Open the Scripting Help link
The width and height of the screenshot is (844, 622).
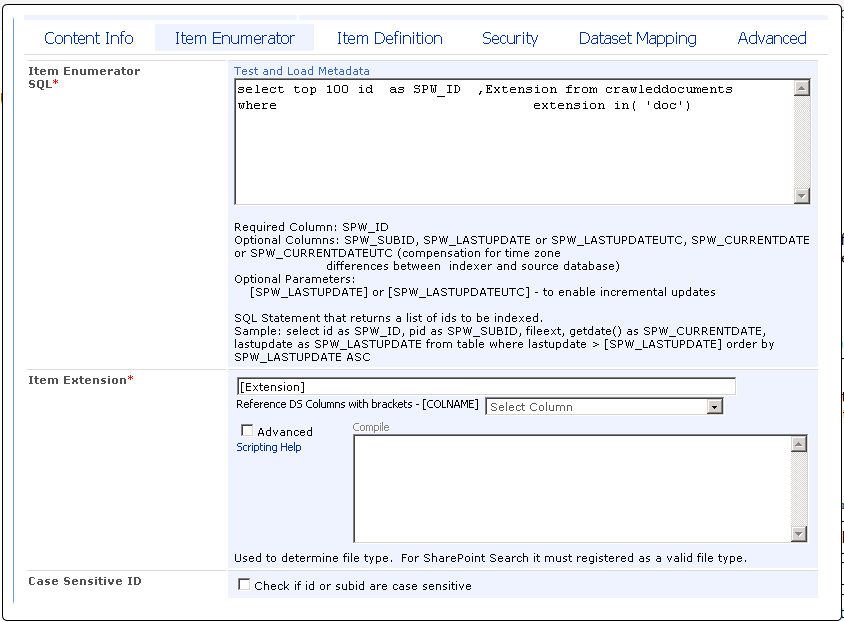click(x=268, y=447)
